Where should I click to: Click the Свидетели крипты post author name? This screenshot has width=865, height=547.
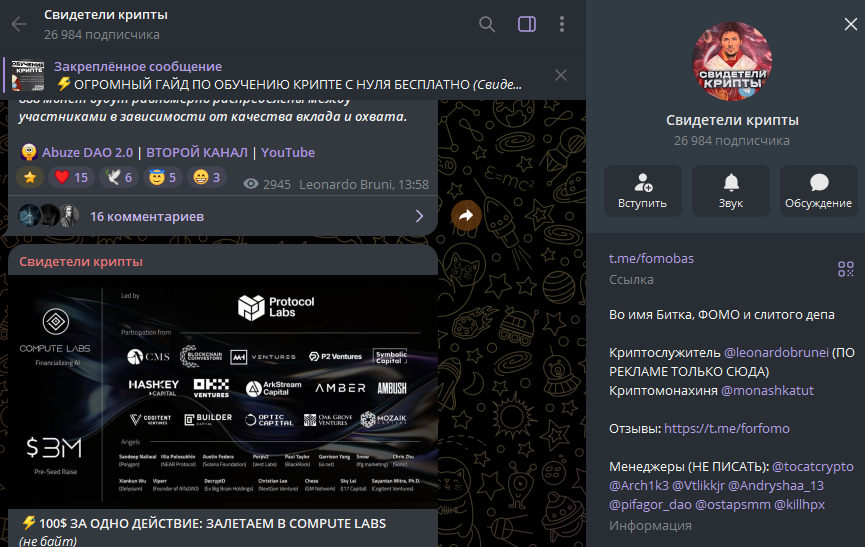tap(81, 261)
